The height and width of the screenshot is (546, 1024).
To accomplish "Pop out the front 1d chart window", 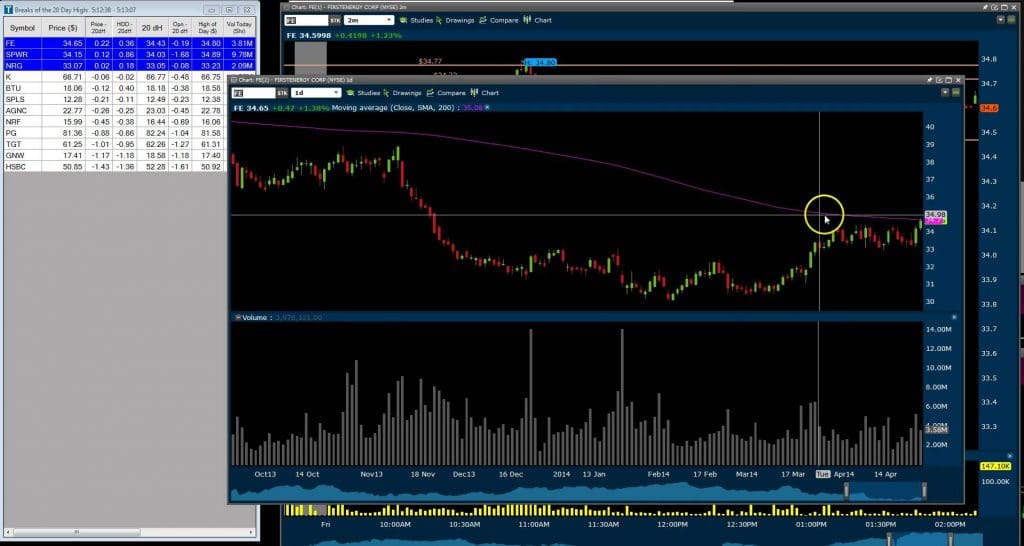I will click(939, 80).
